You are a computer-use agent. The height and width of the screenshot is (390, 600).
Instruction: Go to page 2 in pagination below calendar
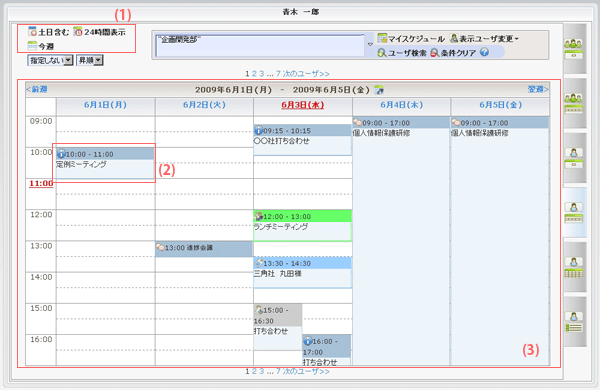(x=254, y=371)
